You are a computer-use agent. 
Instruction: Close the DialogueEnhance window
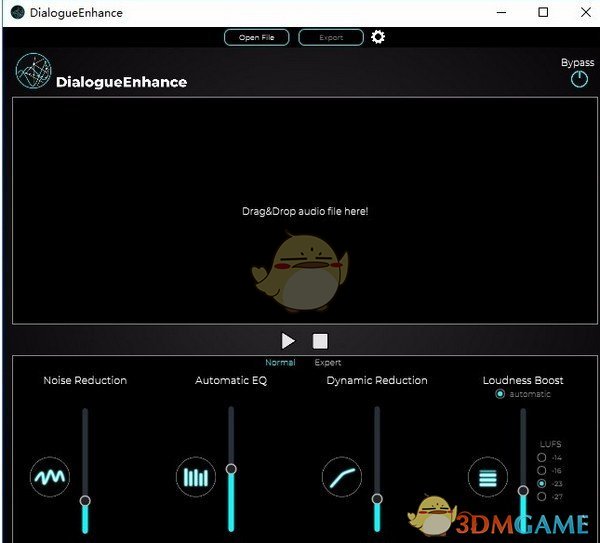tap(586, 12)
